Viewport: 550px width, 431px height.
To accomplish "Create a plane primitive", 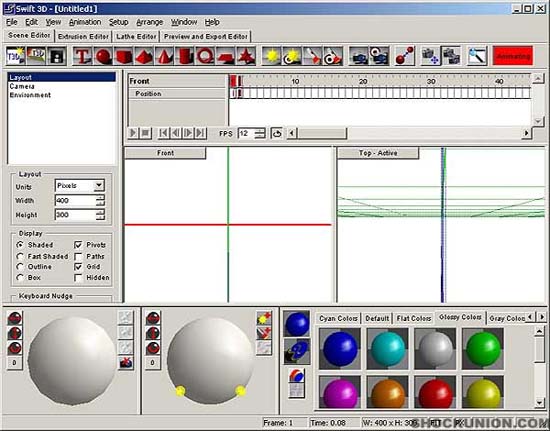I will tap(226, 56).
